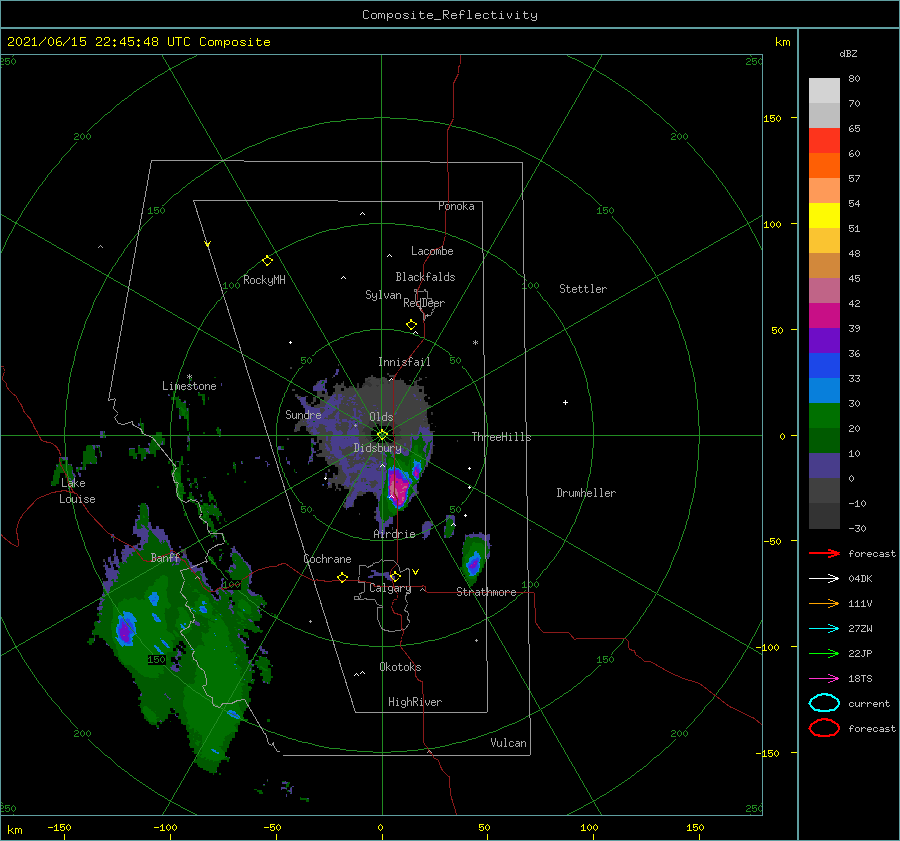Image resolution: width=900 pixels, height=841 pixels.
Task: Select the magenta 18TS arrow legend icon
Action: coord(824,679)
